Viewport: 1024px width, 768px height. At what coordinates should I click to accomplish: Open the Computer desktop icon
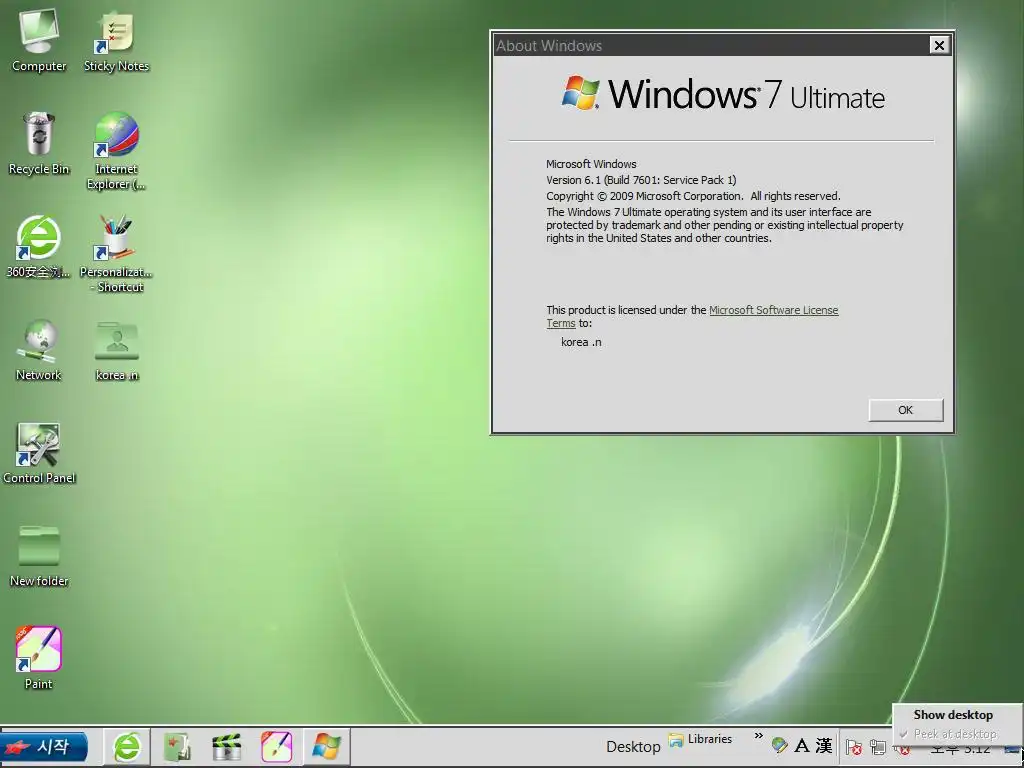(x=39, y=39)
